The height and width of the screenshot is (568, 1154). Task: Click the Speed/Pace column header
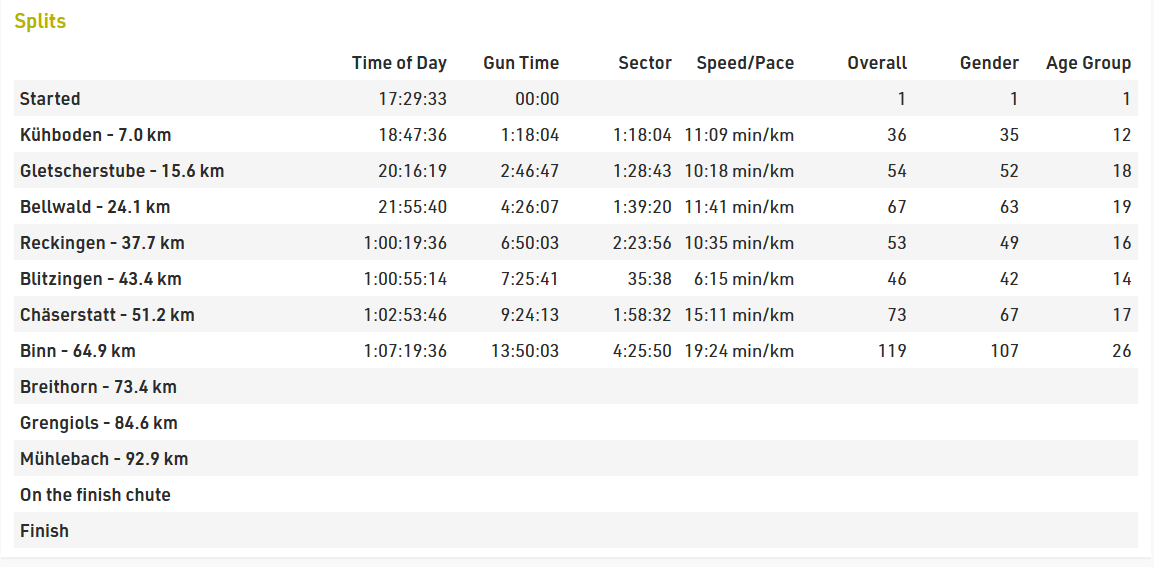746,63
